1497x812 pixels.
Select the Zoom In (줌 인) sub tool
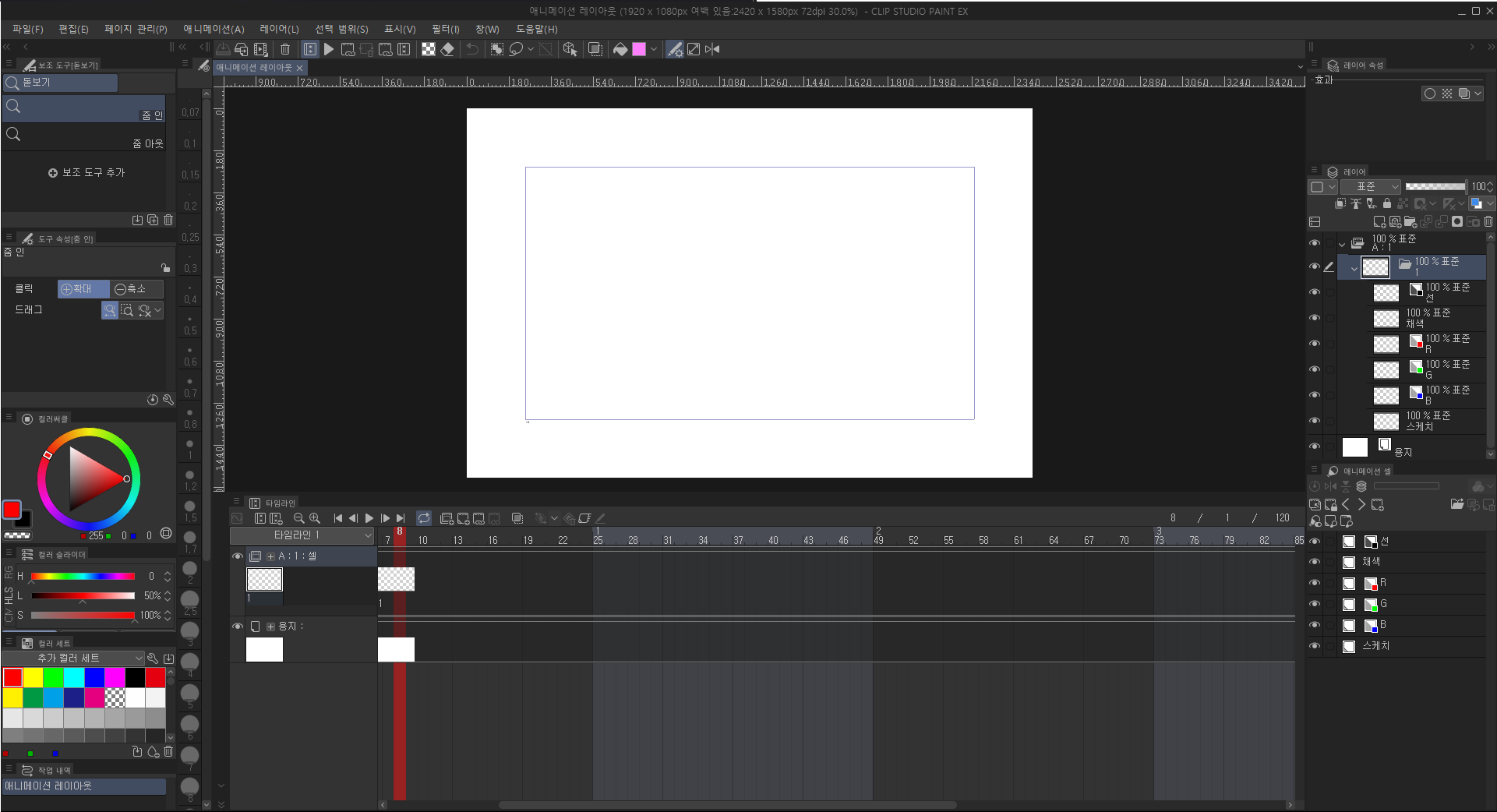tap(84, 109)
